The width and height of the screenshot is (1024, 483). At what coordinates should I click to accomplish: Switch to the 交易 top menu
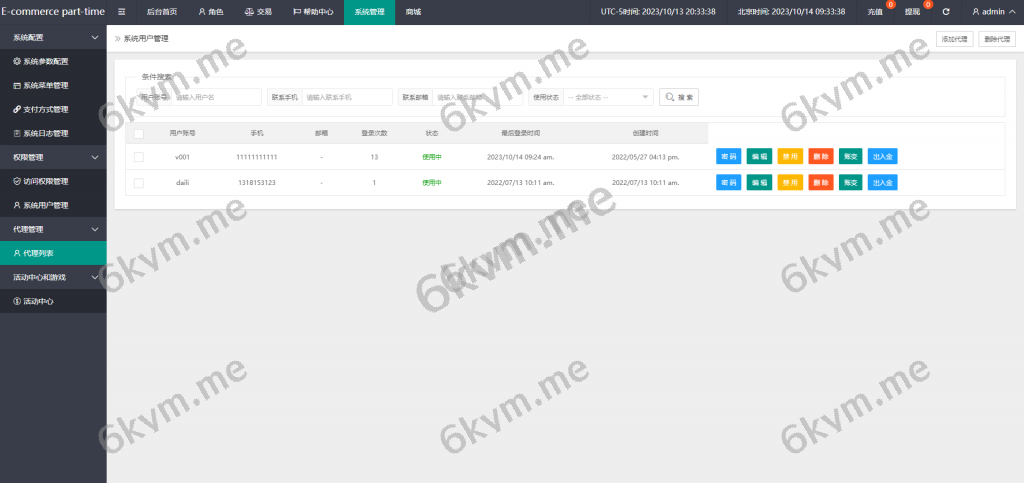click(257, 12)
